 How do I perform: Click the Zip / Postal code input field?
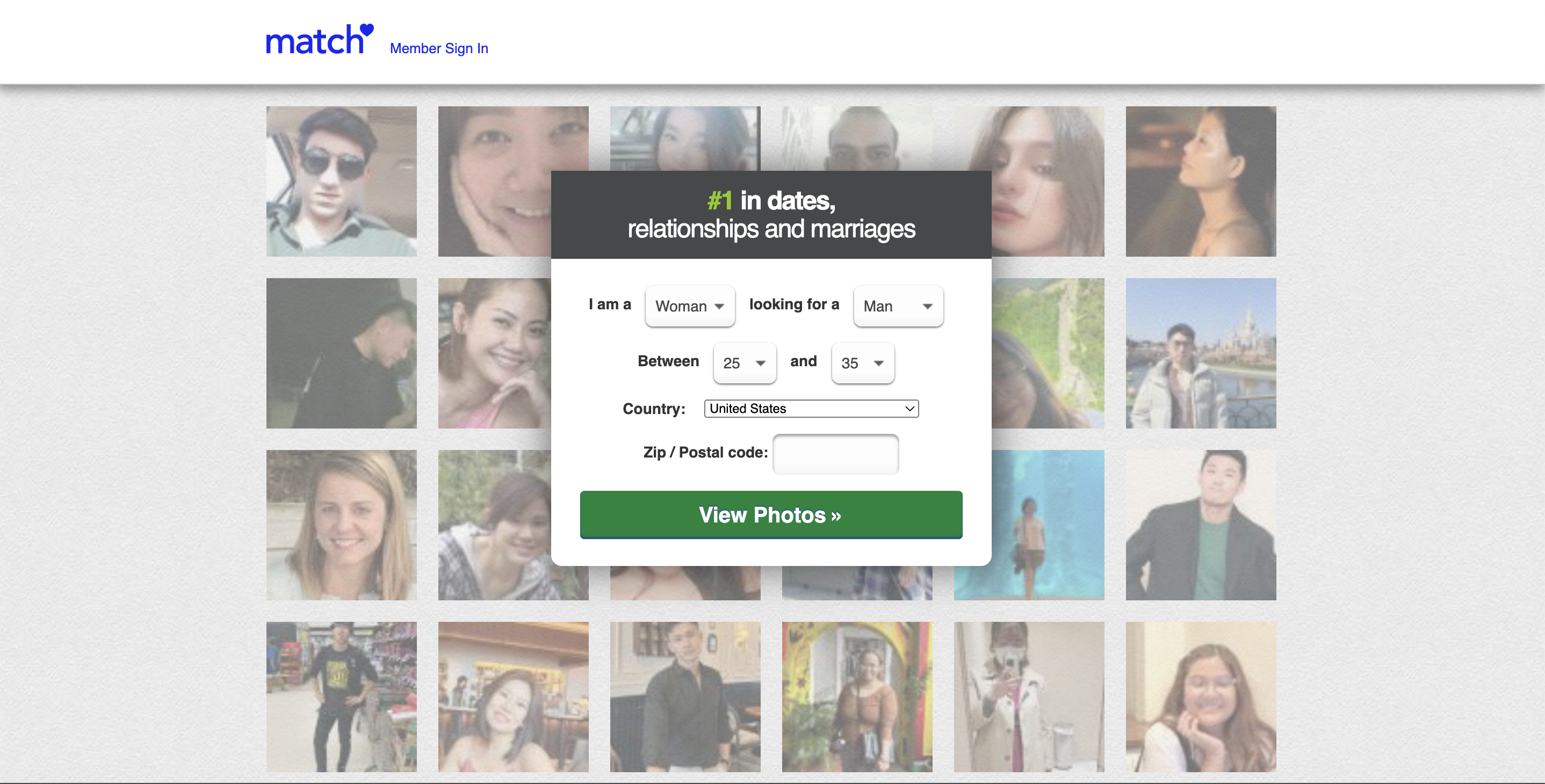click(x=835, y=454)
